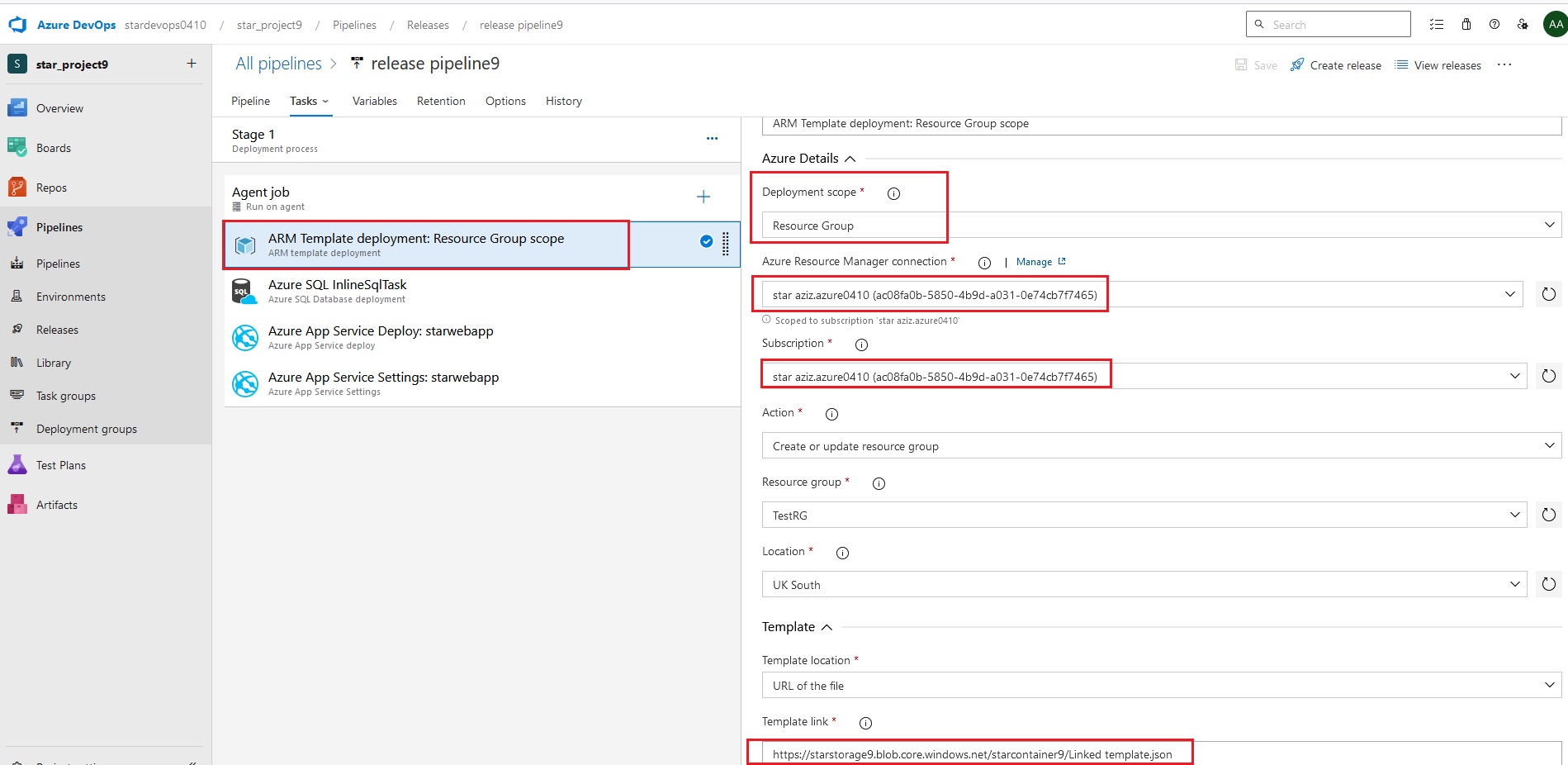This screenshot has height=765, width=1568.
Task: Click the plus icon beside star_project9
Action: (x=192, y=64)
